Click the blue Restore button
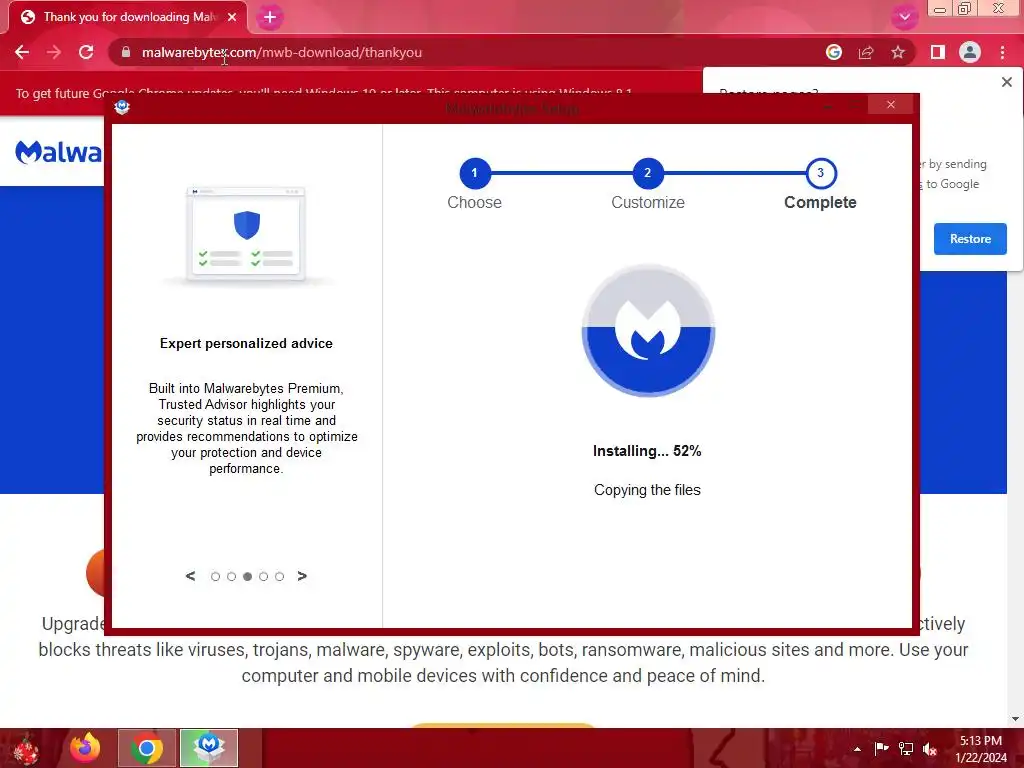Image resolution: width=1024 pixels, height=768 pixels. coord(970,239)
